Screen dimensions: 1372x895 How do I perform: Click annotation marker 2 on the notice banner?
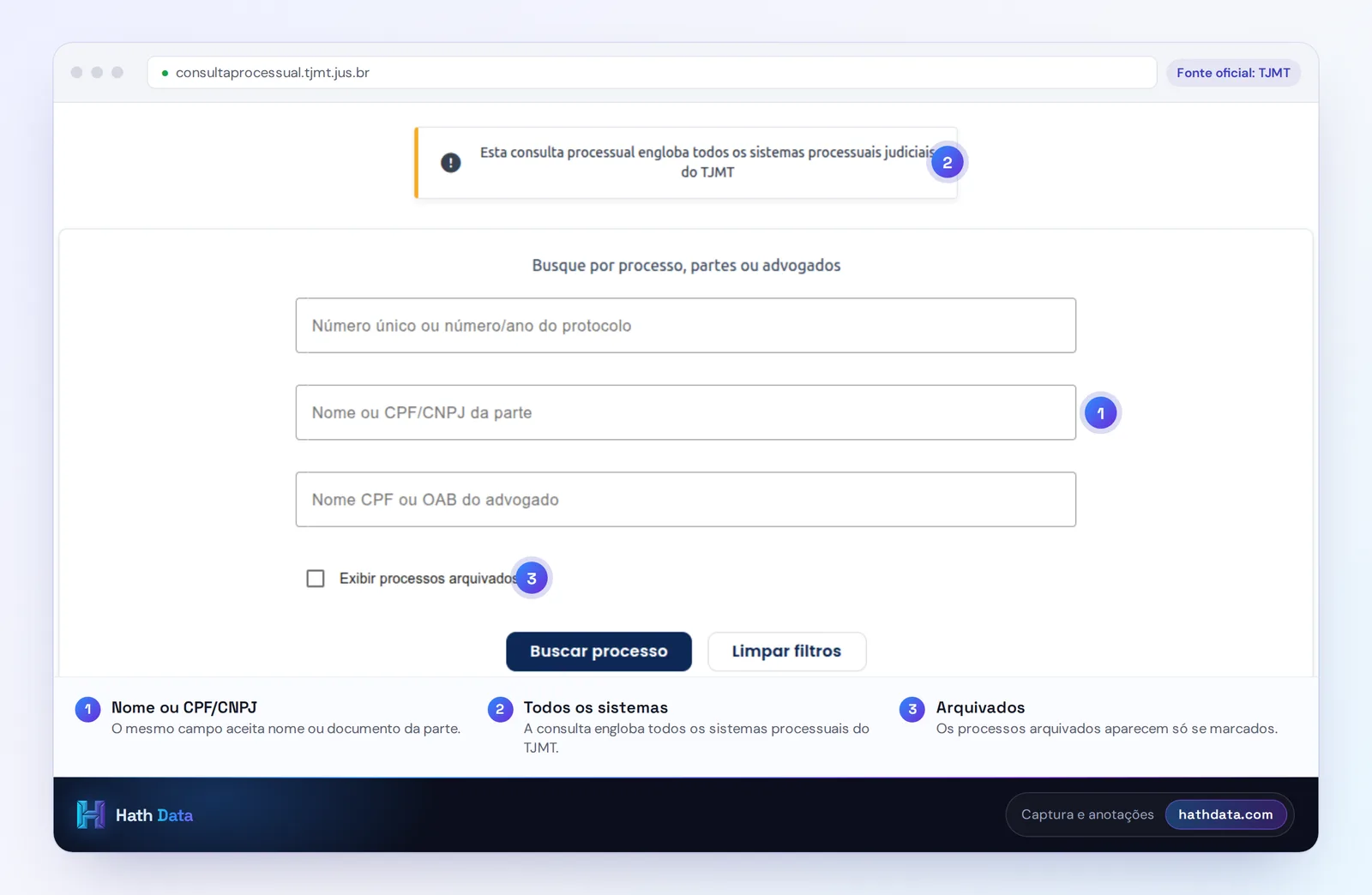click(947, 162)
